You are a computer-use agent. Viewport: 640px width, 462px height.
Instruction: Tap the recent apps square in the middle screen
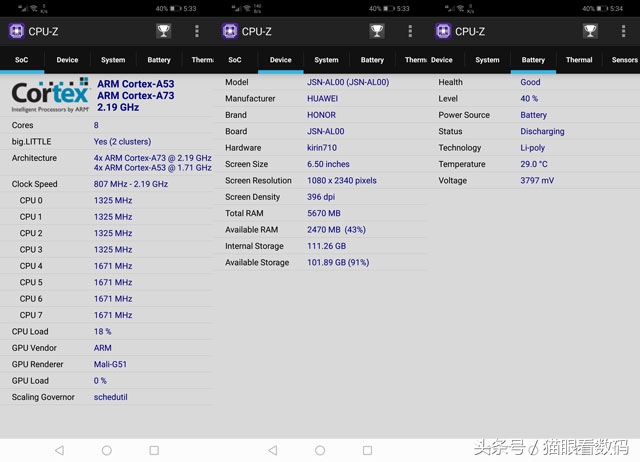[x=367, y=450]
